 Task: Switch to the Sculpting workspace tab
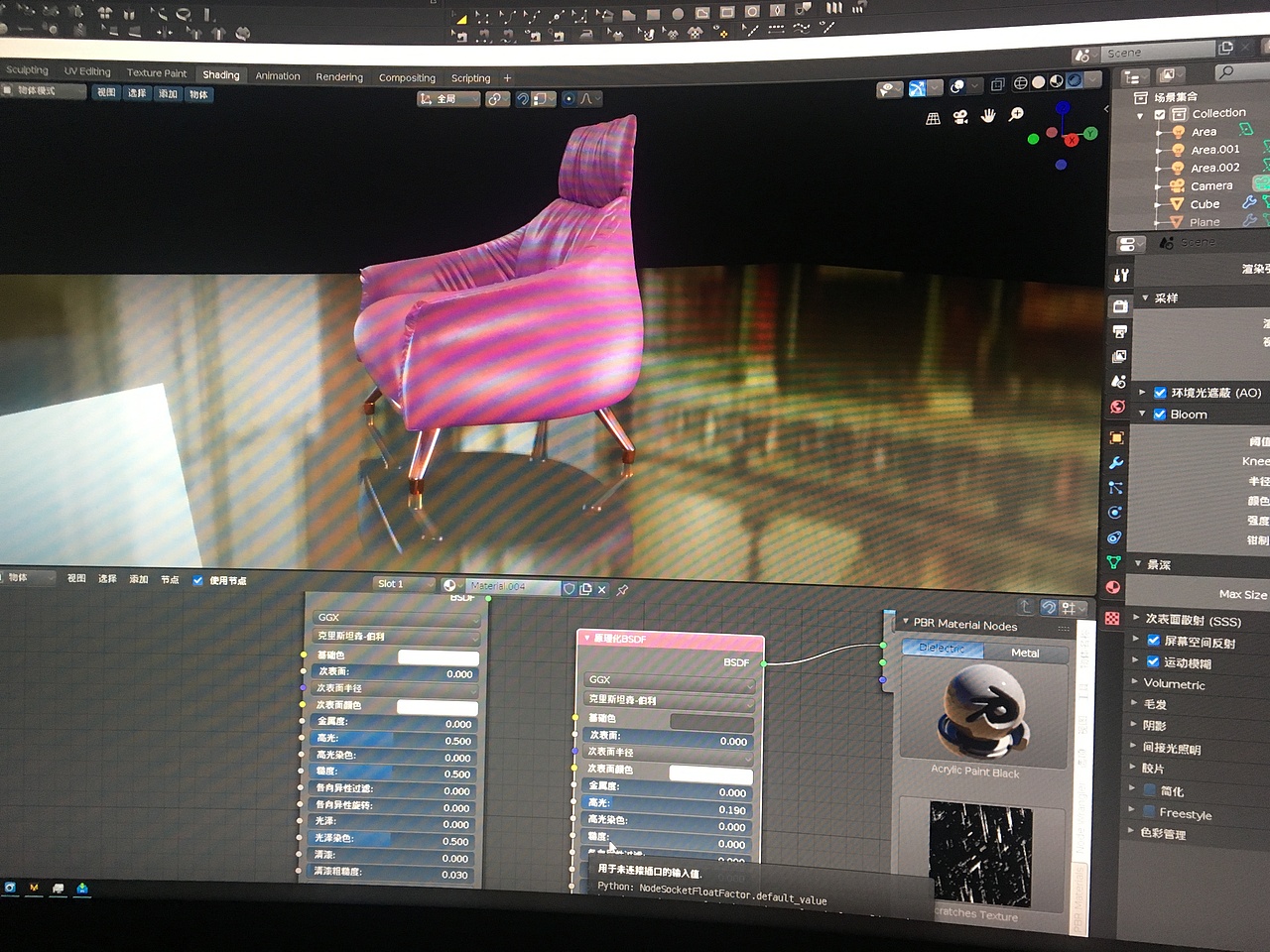27,70
